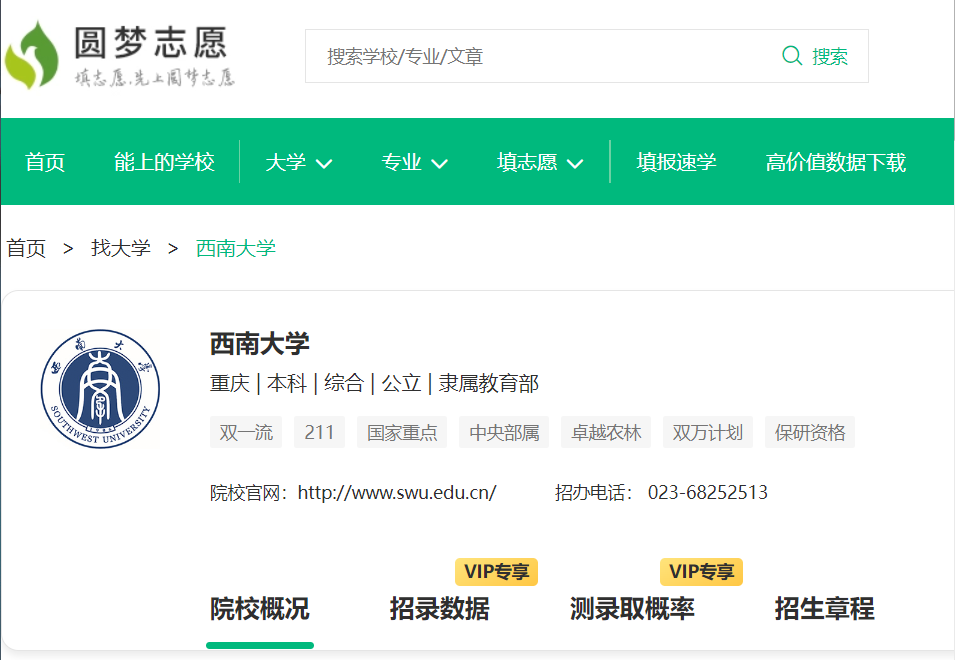Click the 保研资格 tag
This screenshot has width=955, height=660.
pyautogui.click(x=810, y=432)
